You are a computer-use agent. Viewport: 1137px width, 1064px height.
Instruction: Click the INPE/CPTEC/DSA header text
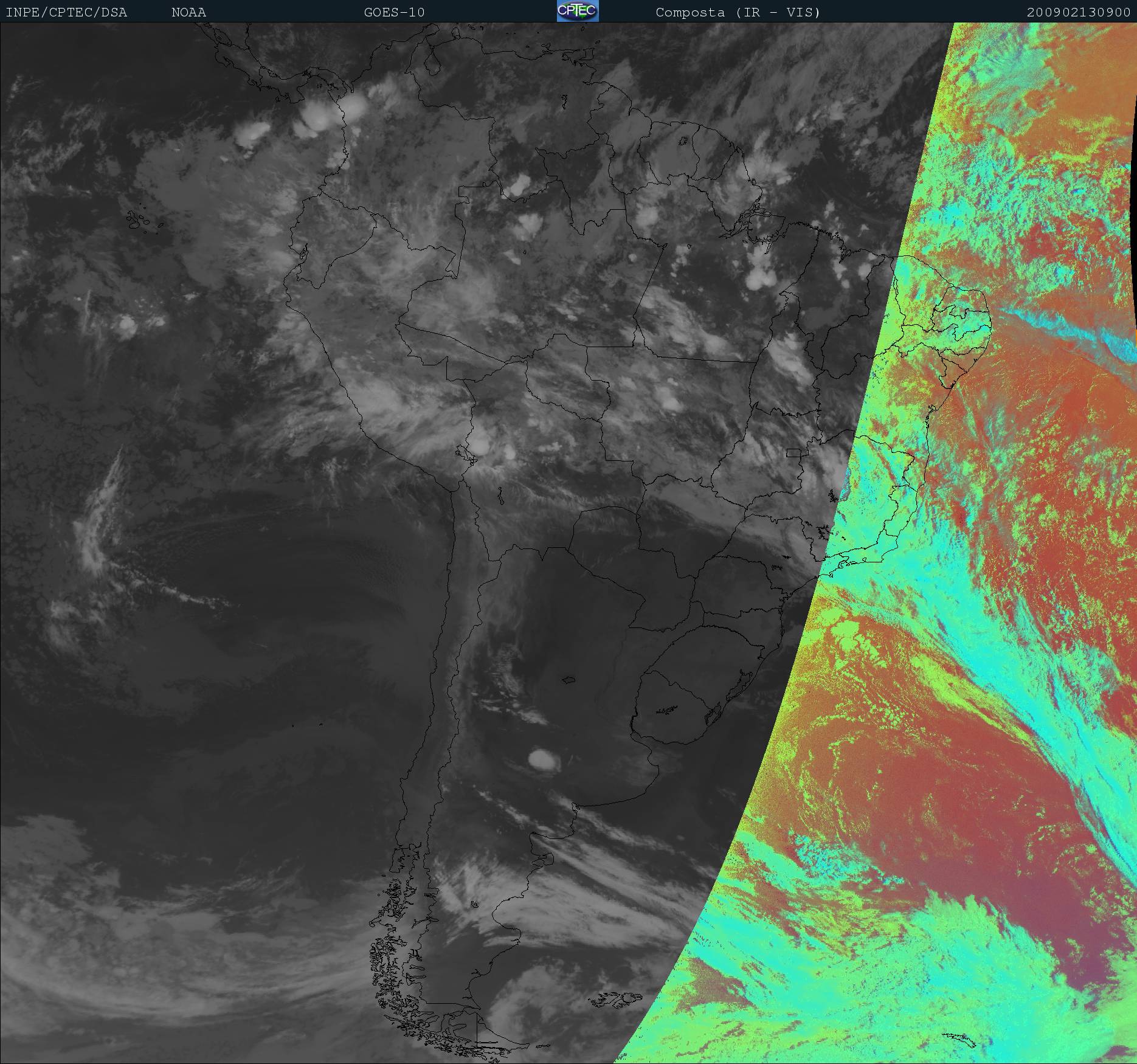coord(66,12)
